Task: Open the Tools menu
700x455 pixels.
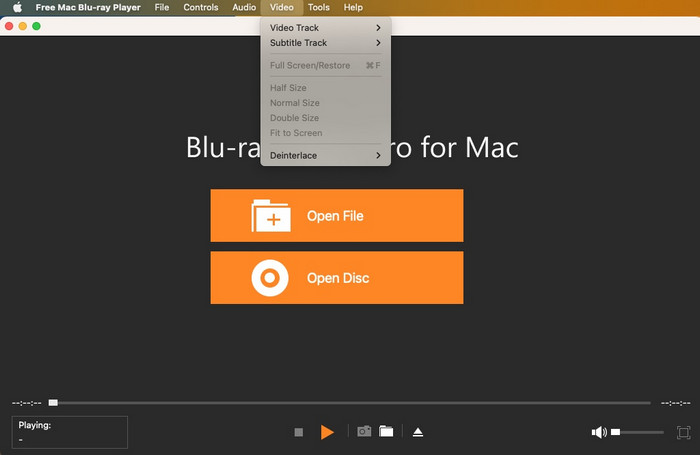Action: (318, 7)
